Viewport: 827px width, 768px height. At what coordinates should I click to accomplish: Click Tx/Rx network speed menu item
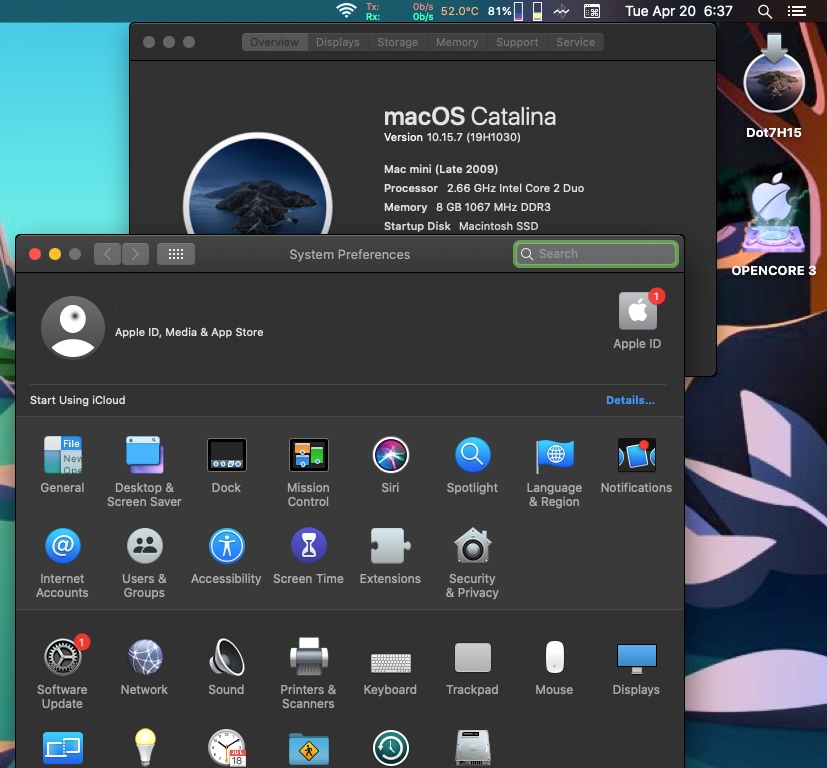tap(399, 11)
